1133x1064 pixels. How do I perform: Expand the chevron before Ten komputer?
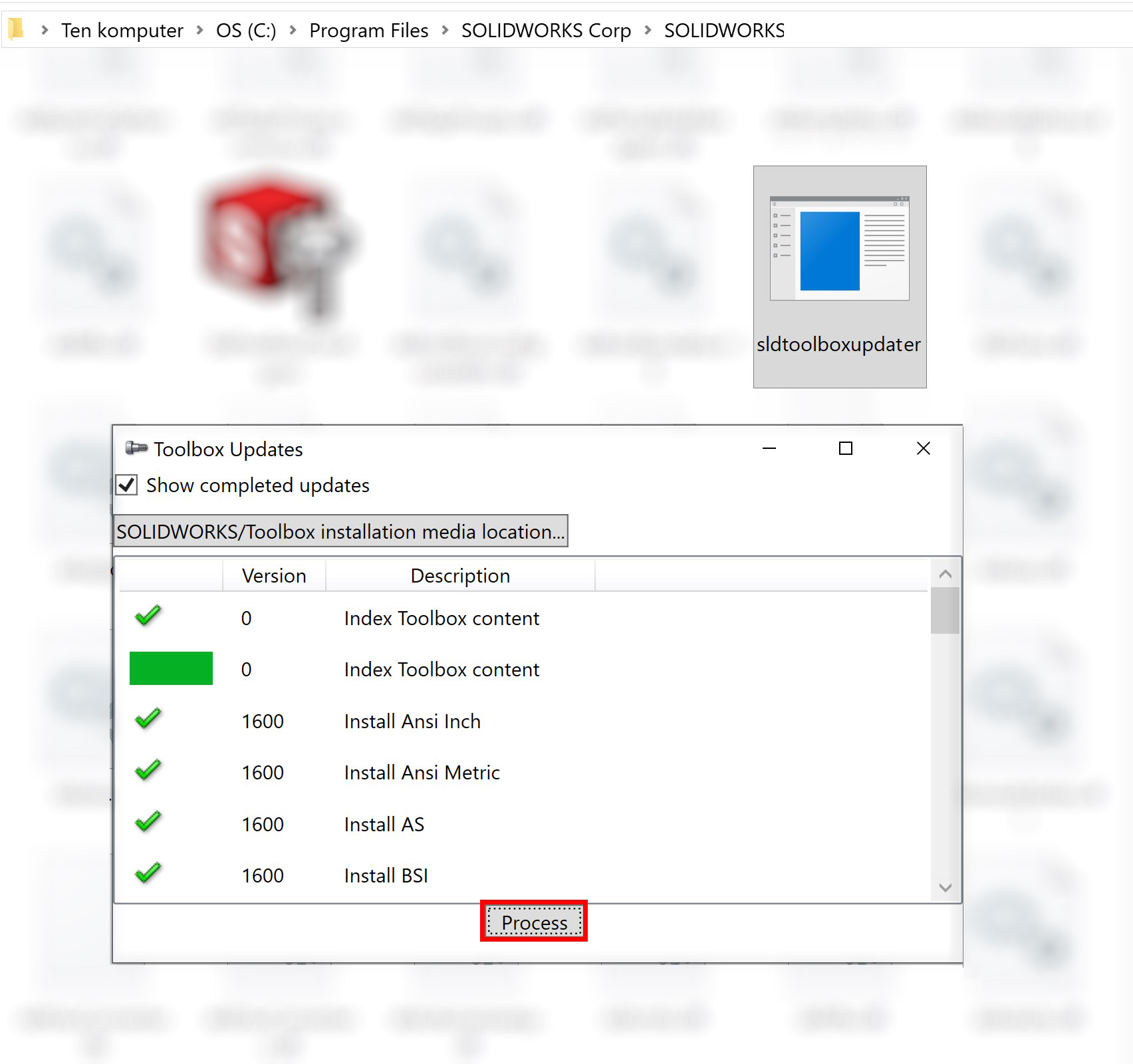pos(45,30)
